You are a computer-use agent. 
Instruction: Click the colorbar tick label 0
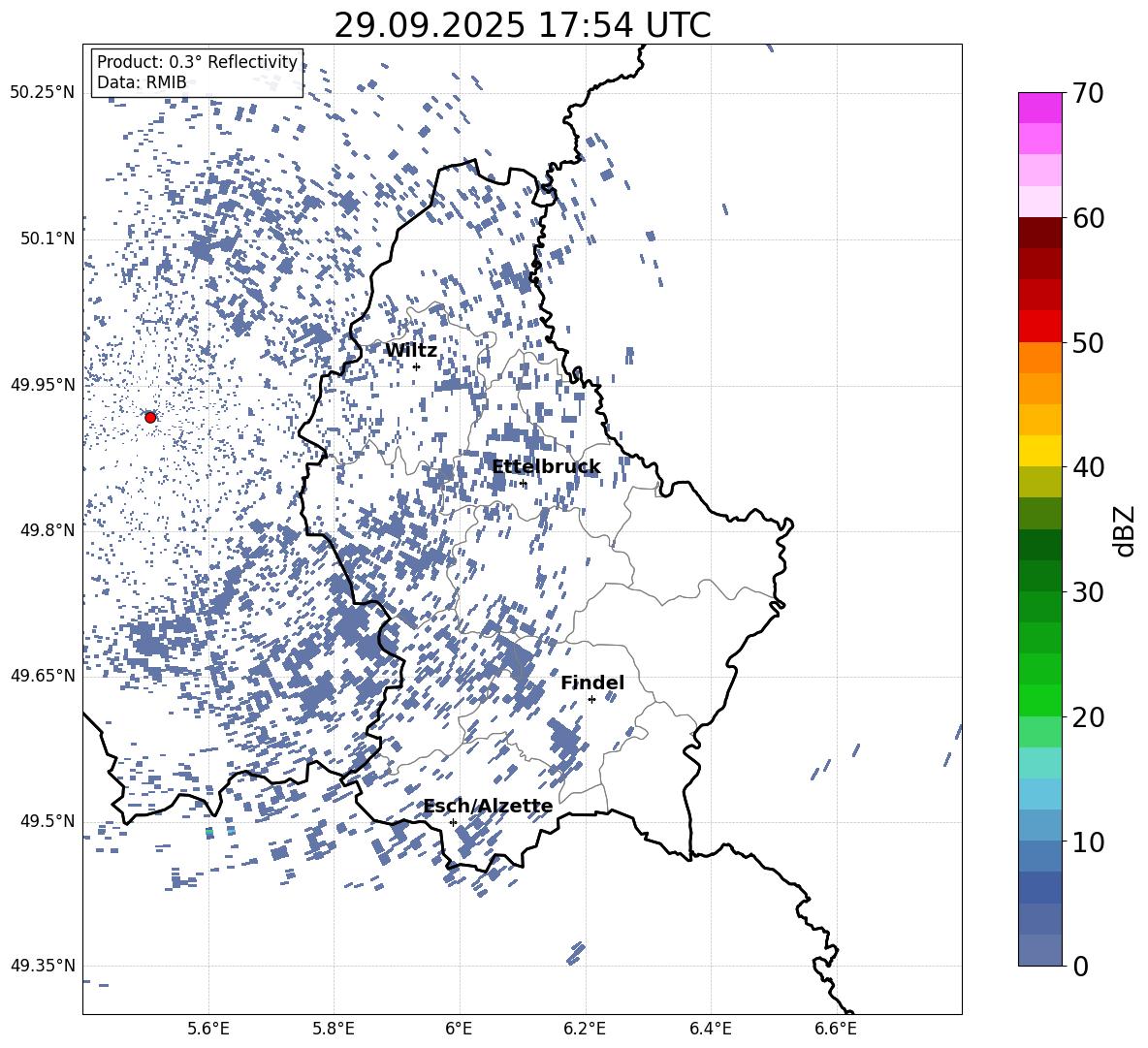[1081, 966]
